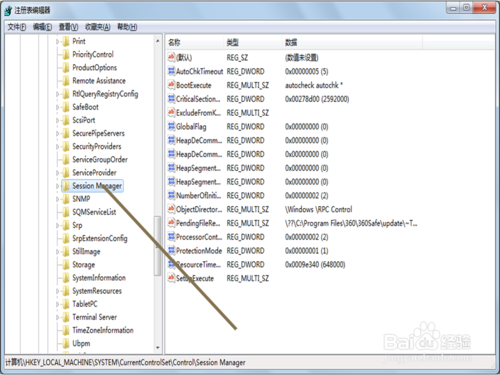The width and height of the screenshot is (500, 375).
Task: Click the string icon of ExcludeFromK...
Action: click(171, 112)
